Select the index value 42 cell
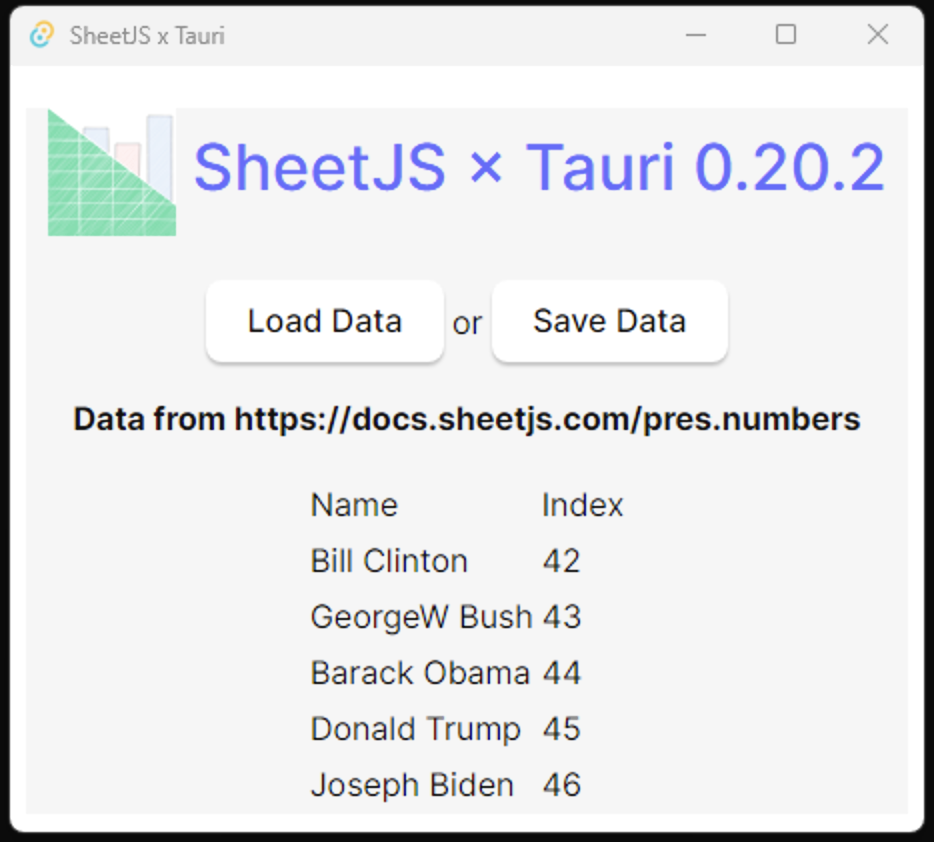The height and width of the screenshot is (842, 934). click(x=561, y=561)
